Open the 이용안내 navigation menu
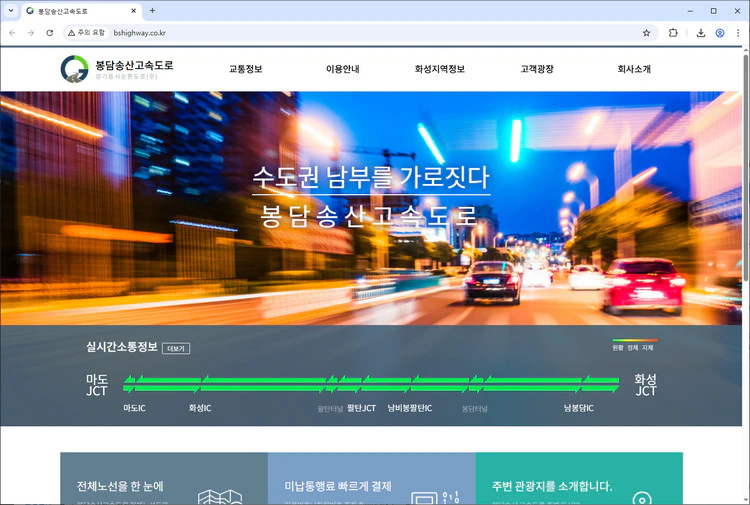The width and height of the screenshot is (750, 505). [x=342, y=69]
